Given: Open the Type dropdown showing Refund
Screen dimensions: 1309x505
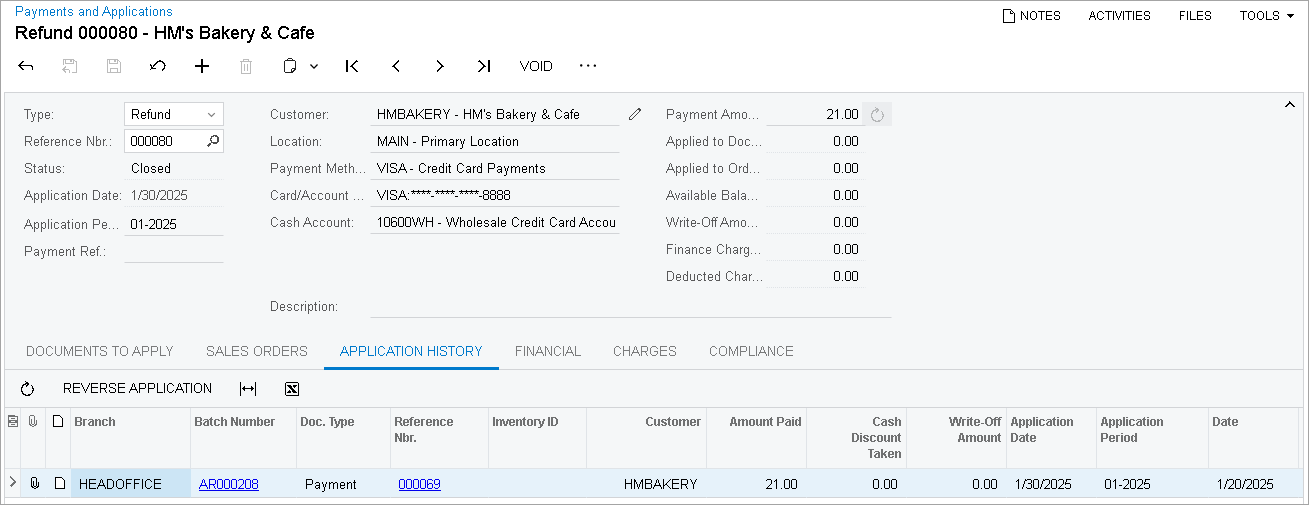Looking at the screenshot, I should [x=174, y=114].
